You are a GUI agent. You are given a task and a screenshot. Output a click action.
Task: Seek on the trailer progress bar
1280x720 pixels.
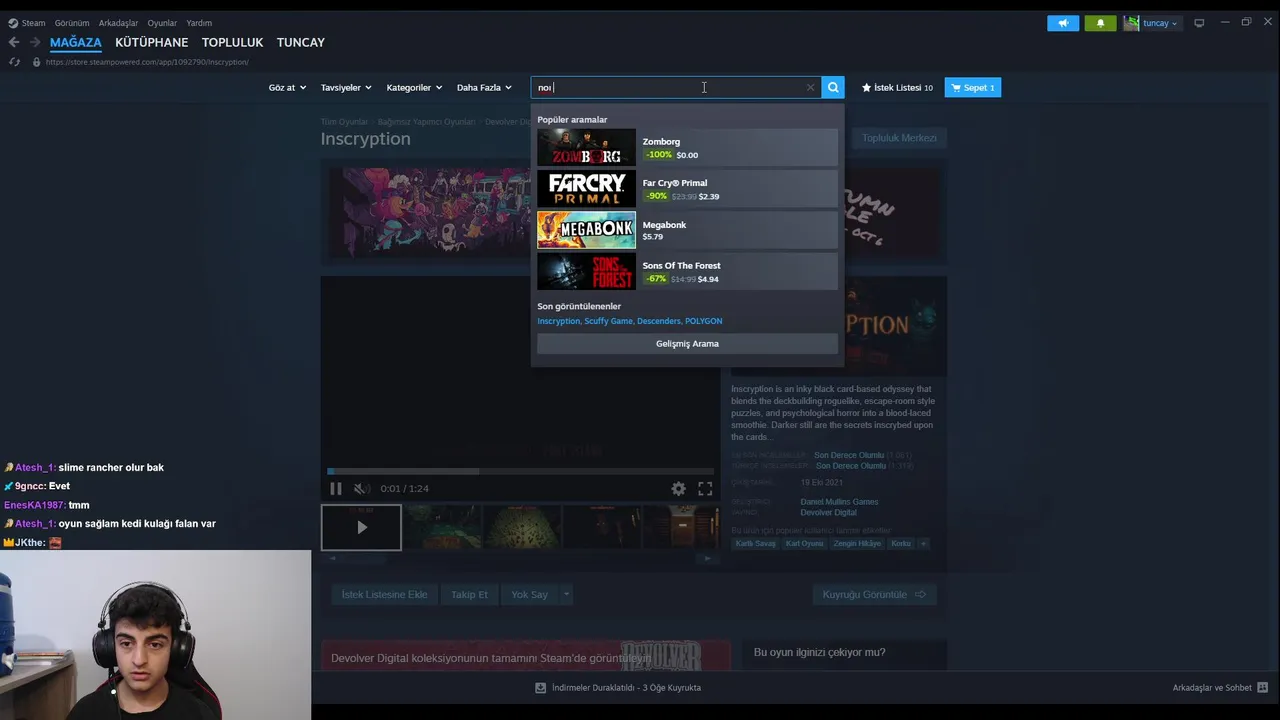[520, 471]
